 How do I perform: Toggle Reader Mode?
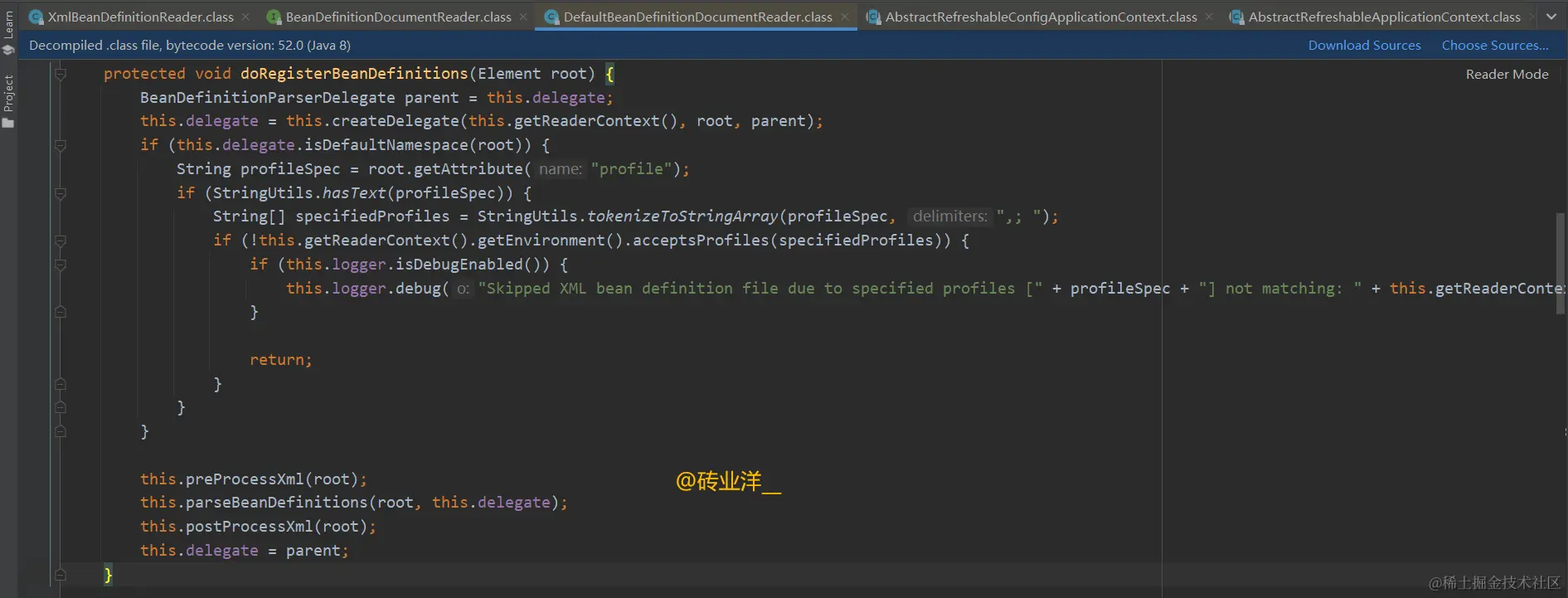tap(1507, 74)
